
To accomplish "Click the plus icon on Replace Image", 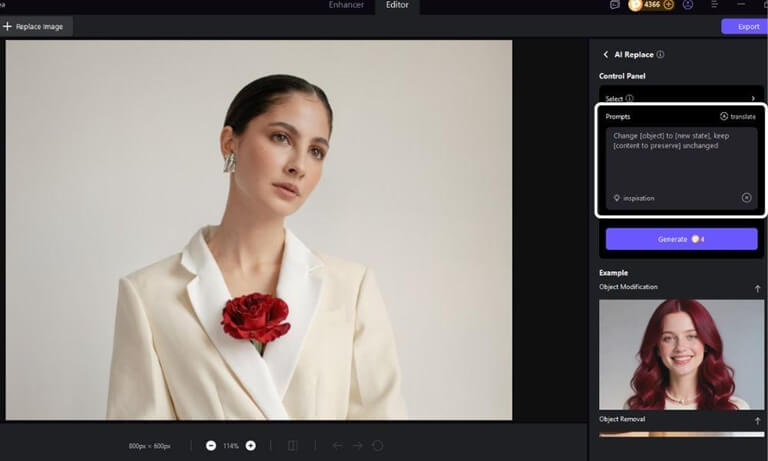I will point(7,26).
